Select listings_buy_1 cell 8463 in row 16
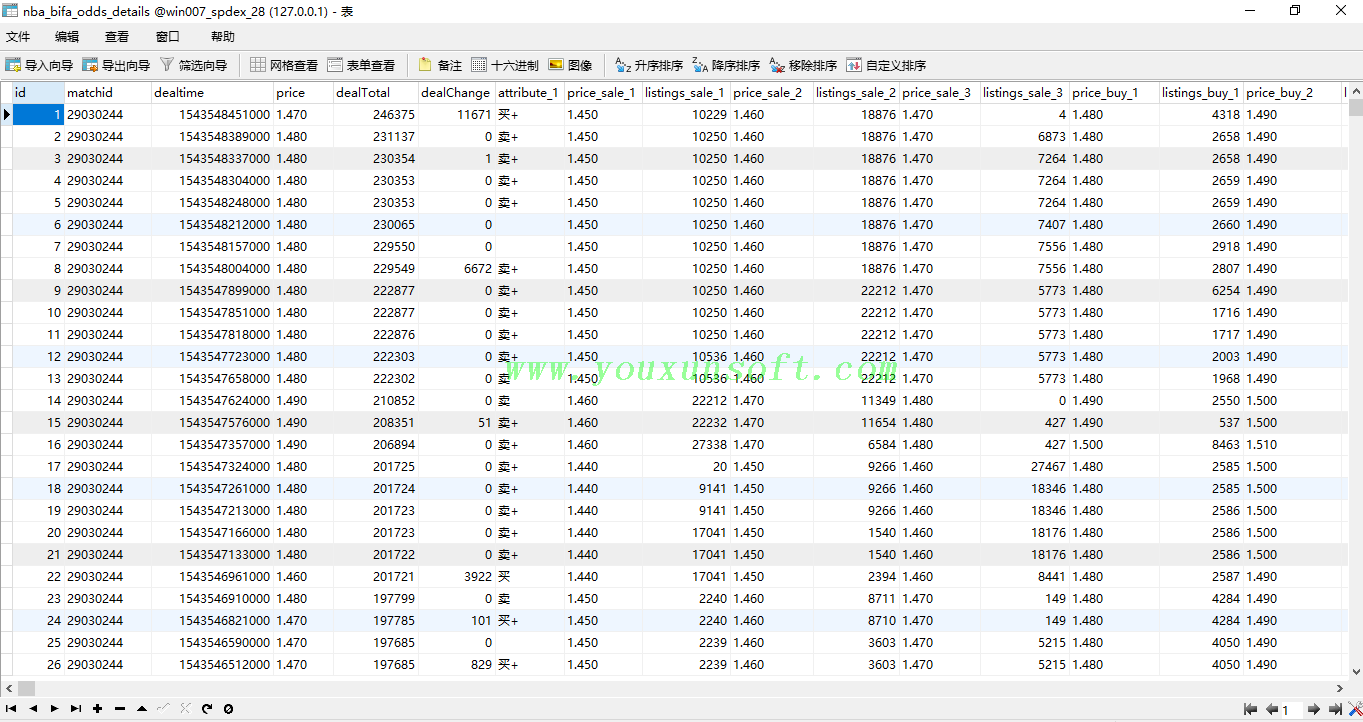Screen dimensions: 1363x722 tap(1201, 444)
